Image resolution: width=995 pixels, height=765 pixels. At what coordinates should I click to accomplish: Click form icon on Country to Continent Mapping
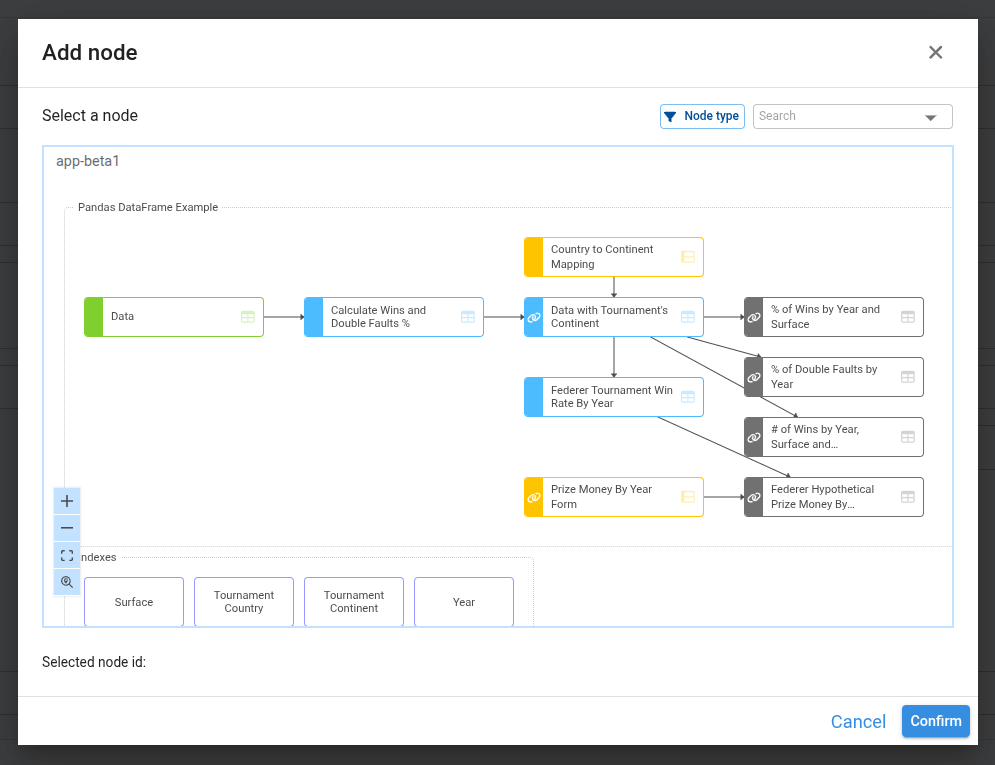pyautogui.click(x=688, y=257)
